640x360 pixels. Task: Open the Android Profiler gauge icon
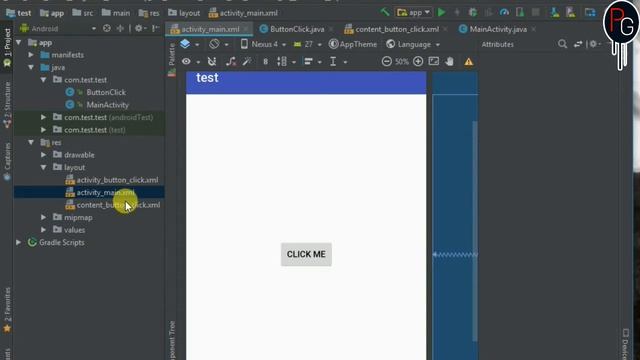coord(504,13)
